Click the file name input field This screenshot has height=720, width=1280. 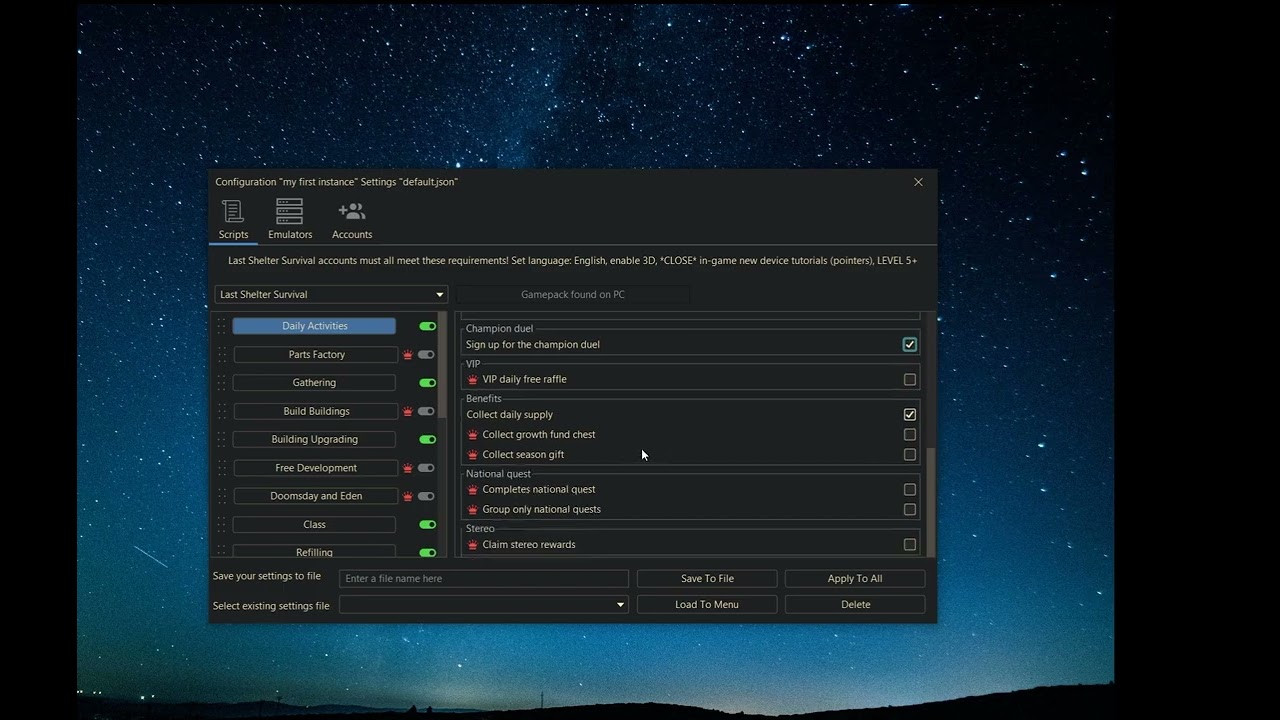pyautogui.click(x=484, y=578)
